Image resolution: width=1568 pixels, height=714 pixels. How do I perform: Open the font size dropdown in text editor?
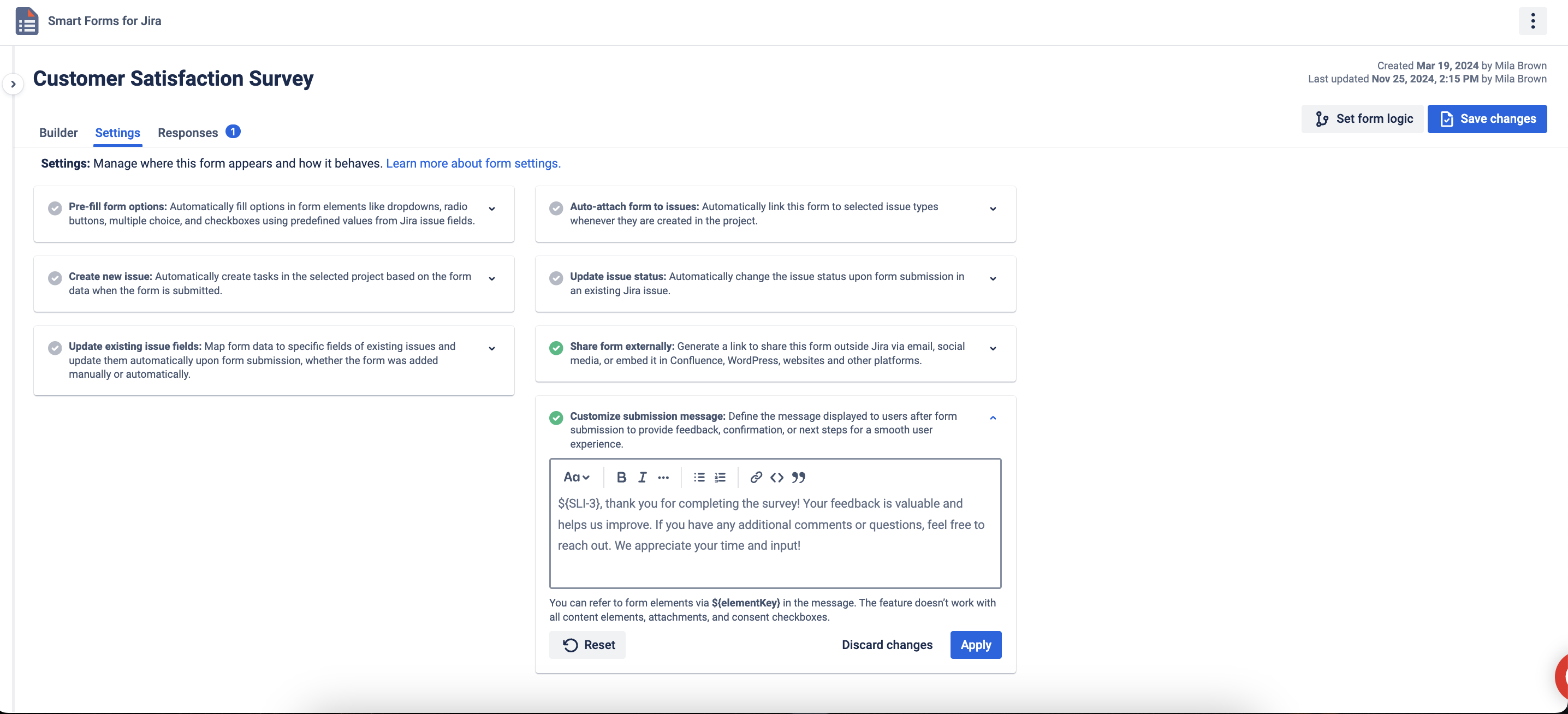[x=576, y=477]
